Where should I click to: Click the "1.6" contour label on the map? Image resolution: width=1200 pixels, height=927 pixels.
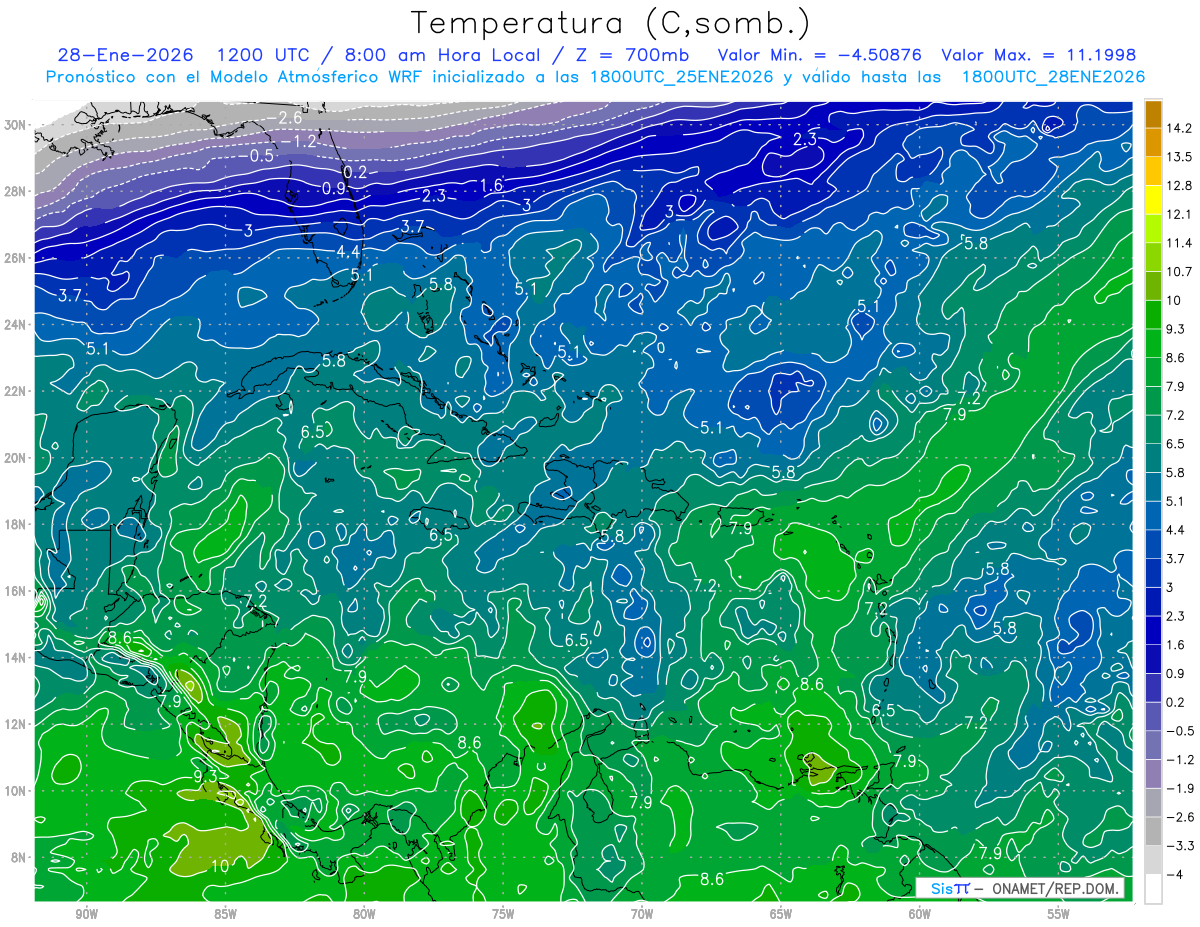point(491,185)
